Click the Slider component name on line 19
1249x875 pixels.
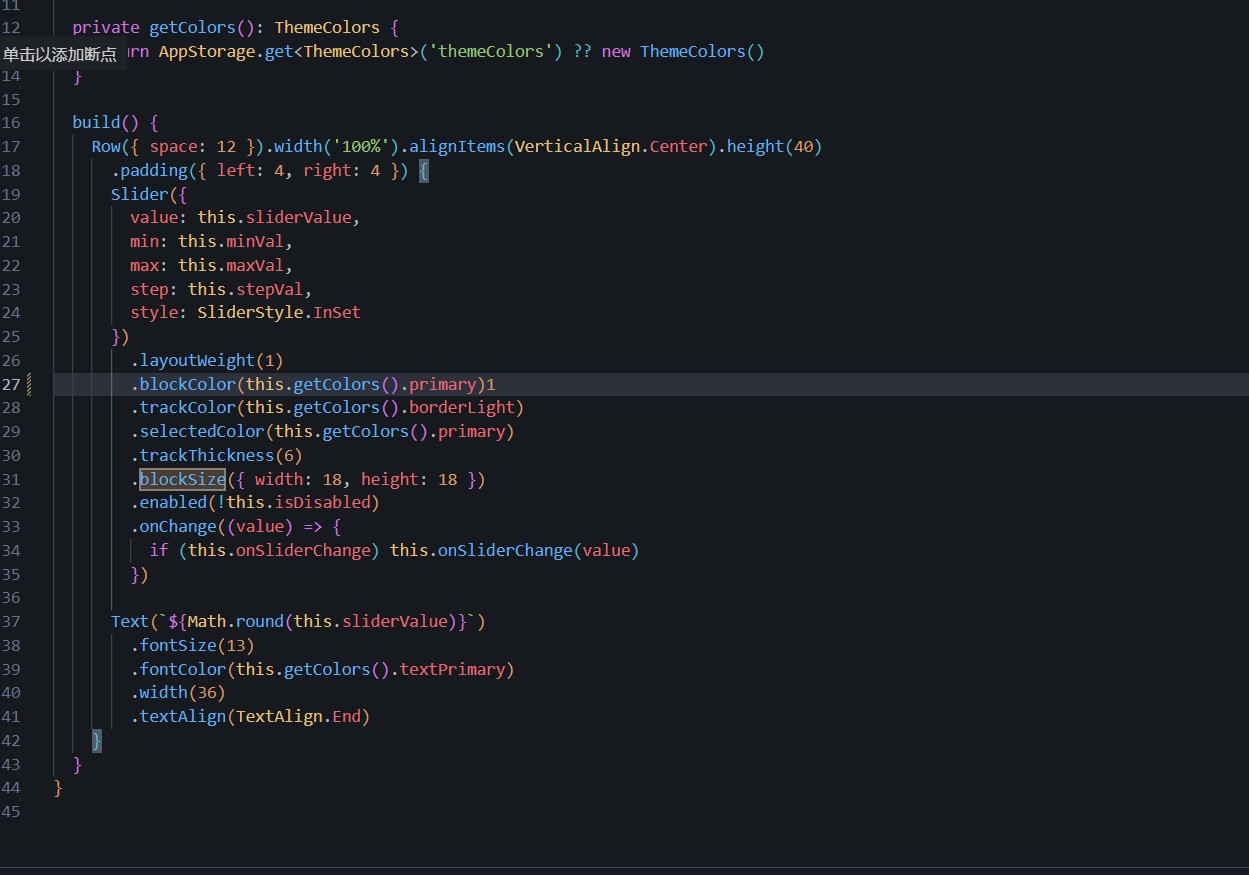click(139, 194)
